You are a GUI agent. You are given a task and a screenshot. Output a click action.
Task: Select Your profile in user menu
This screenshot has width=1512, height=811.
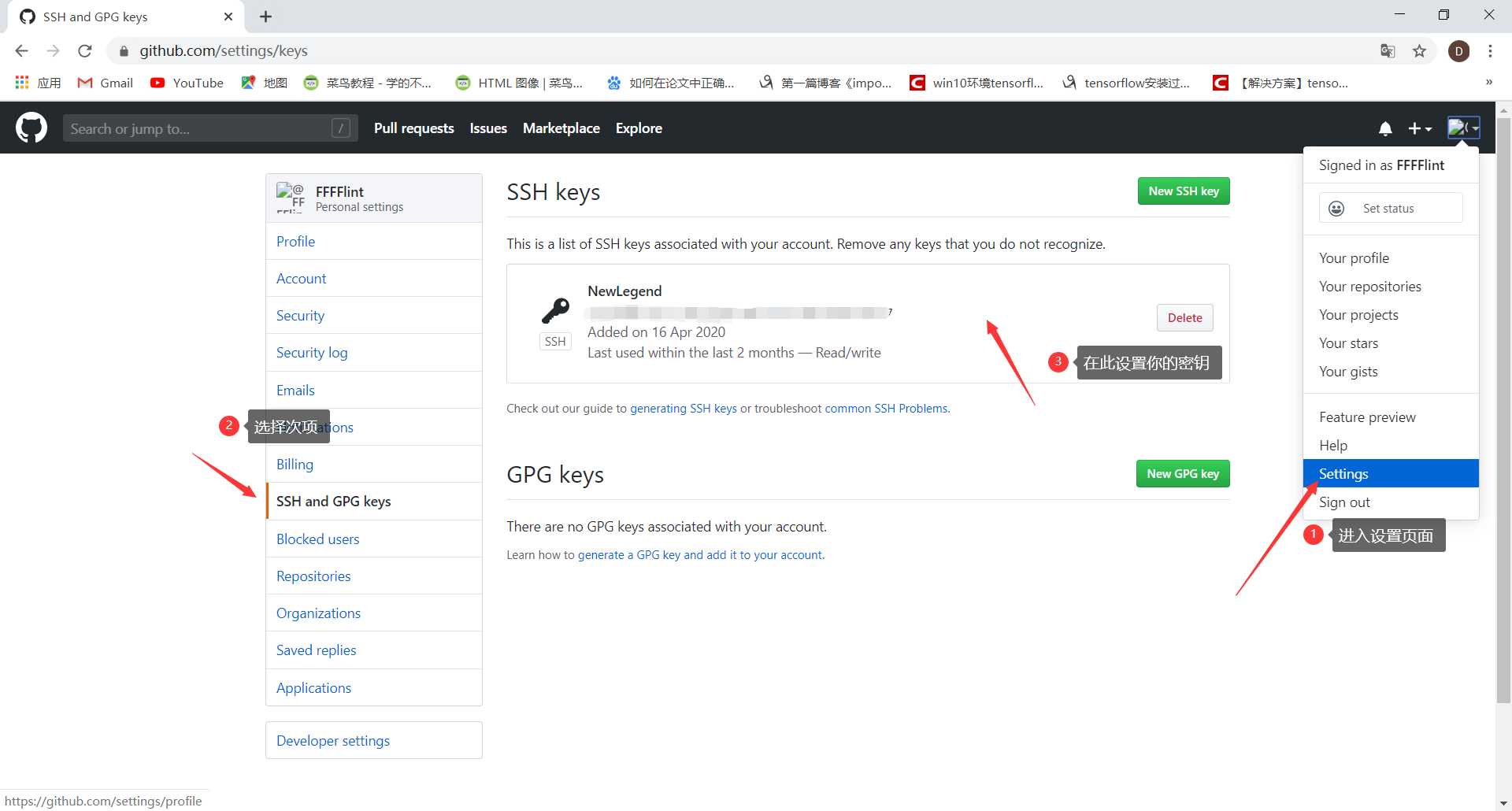coord(1391,258)
